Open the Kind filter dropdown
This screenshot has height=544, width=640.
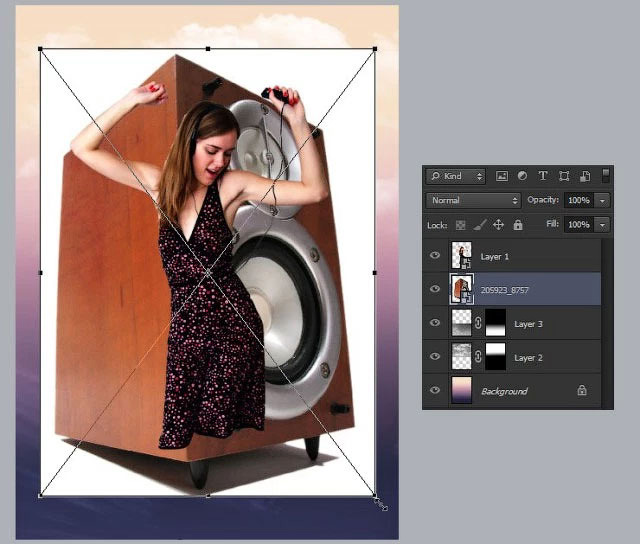[x=456, y=176]
